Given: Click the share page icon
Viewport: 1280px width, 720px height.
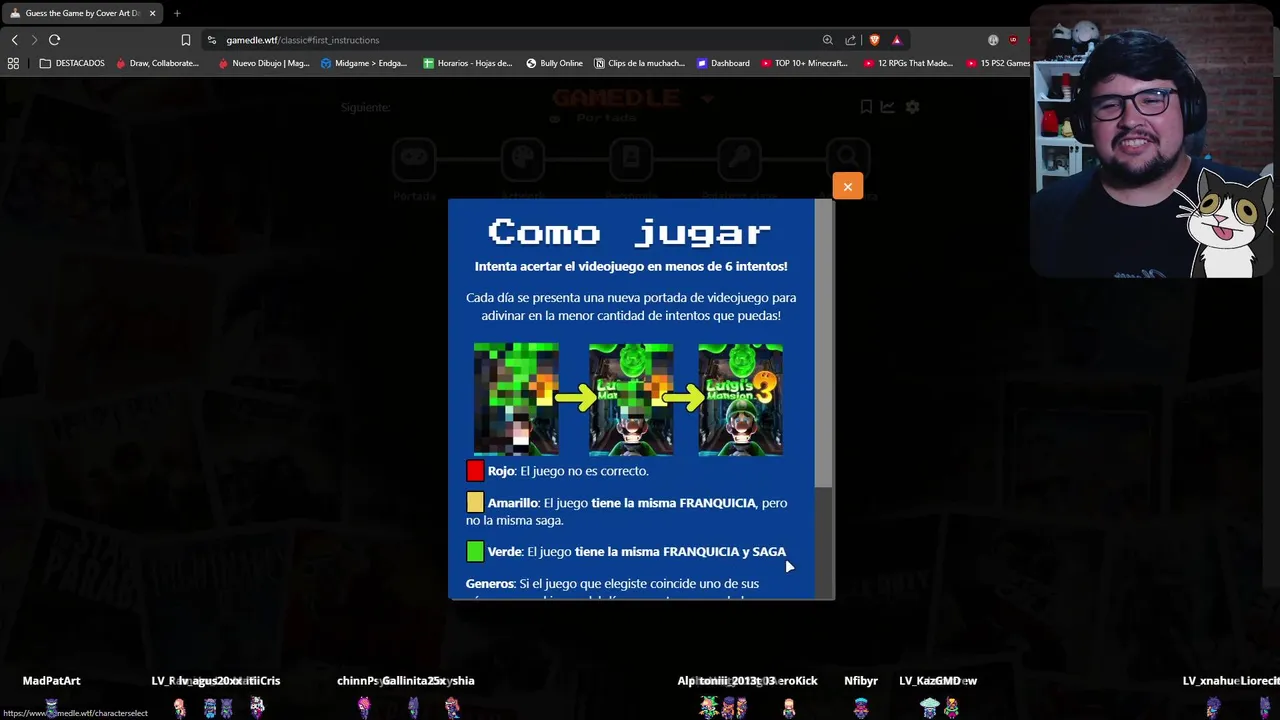Looking at the screenshot, I should [850, 40].
